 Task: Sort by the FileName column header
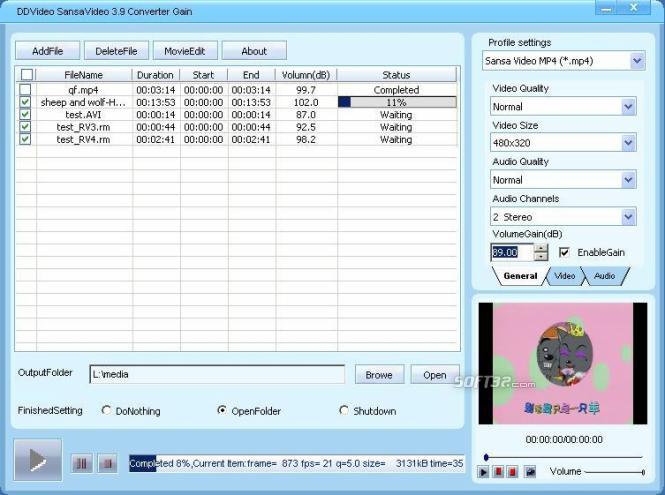coord(84,75)
